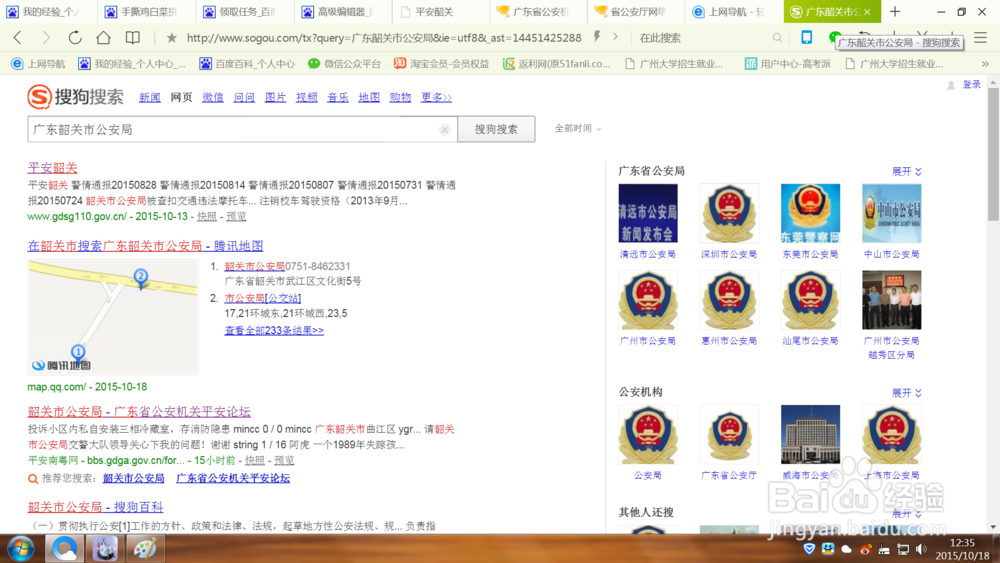Image resolution: width=1000 pixels, height=563 pixels.
Task: Open 市公安局[公交站] map result
Action: point(263,298)
